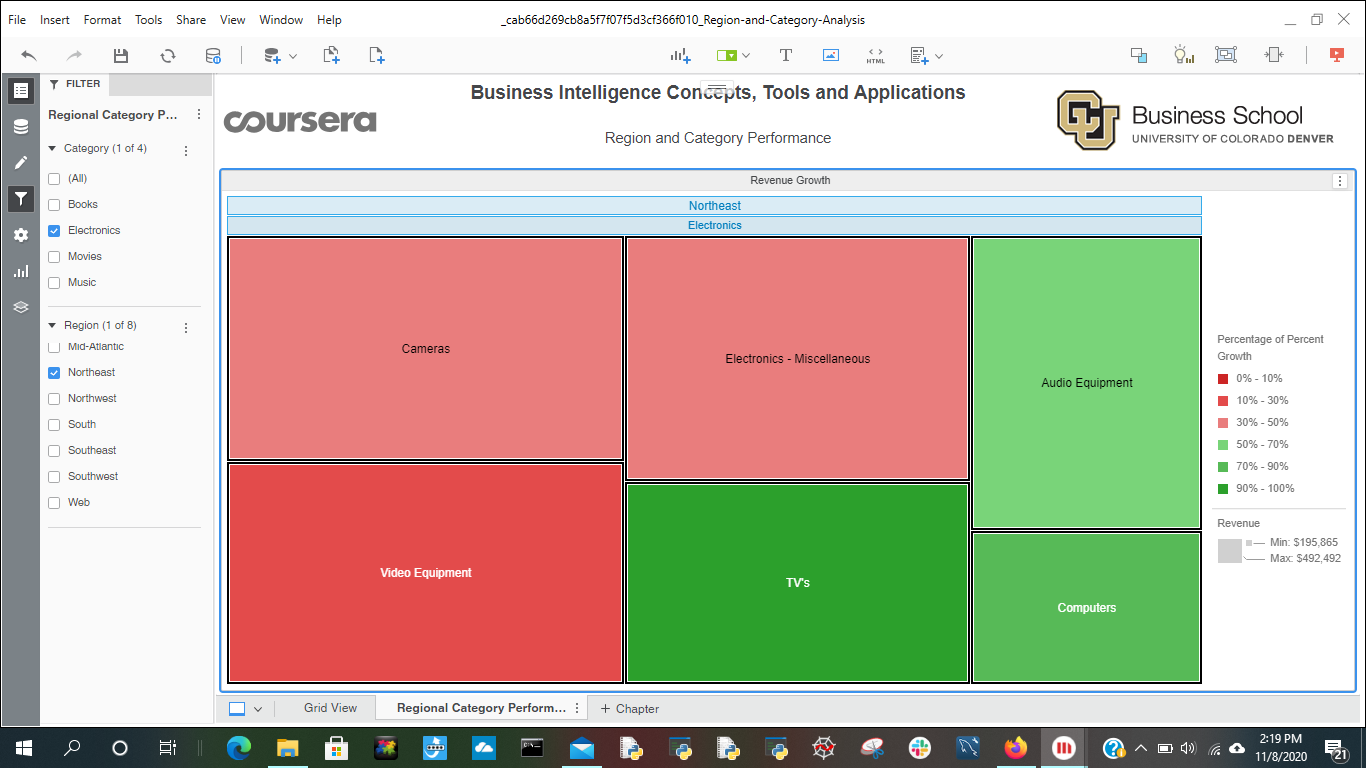Check the Books category checkbox
Image resolution: width=1366 pixels, height=768 pixels.
coord(55,205)
